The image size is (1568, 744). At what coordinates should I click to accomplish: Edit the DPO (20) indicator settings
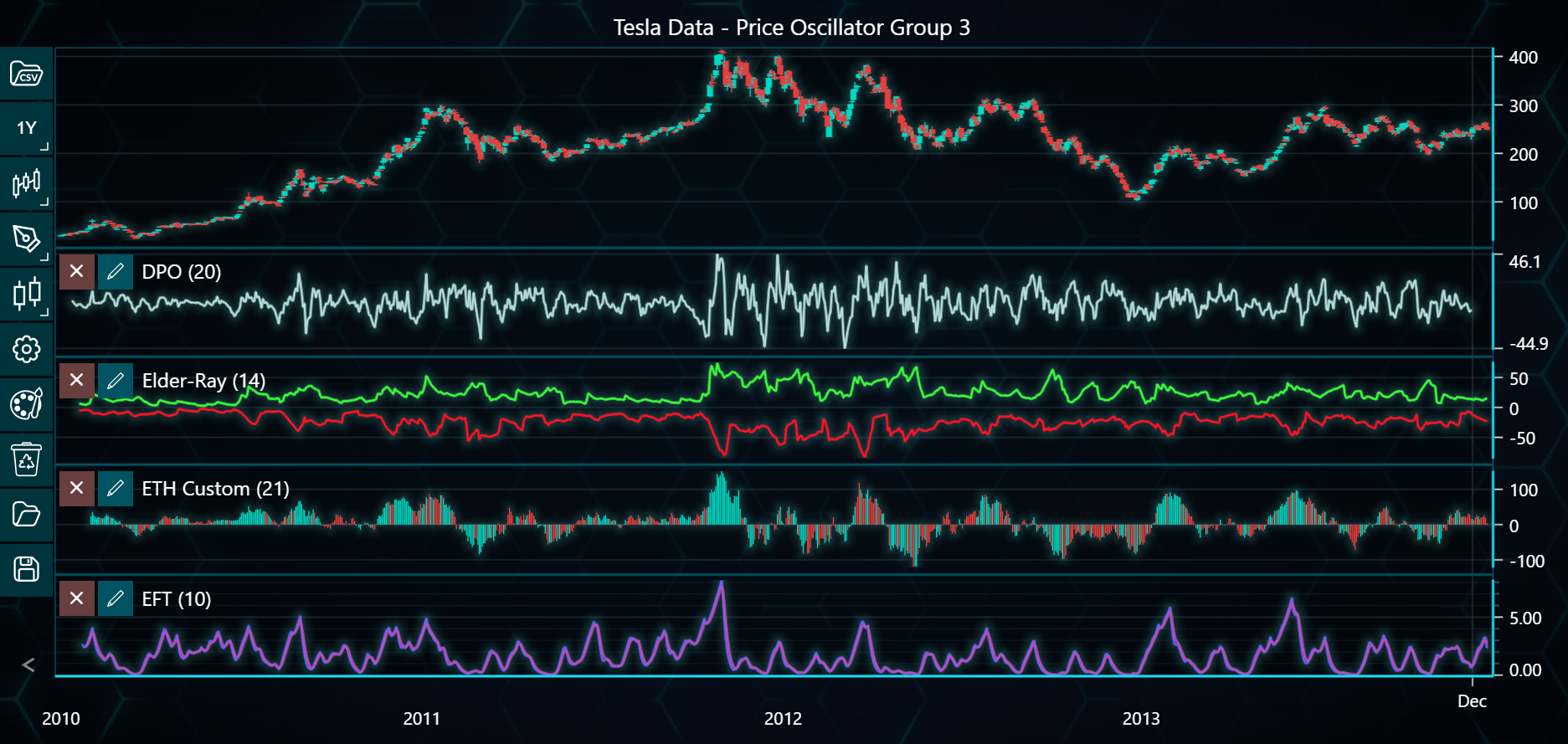coord(116,271)
